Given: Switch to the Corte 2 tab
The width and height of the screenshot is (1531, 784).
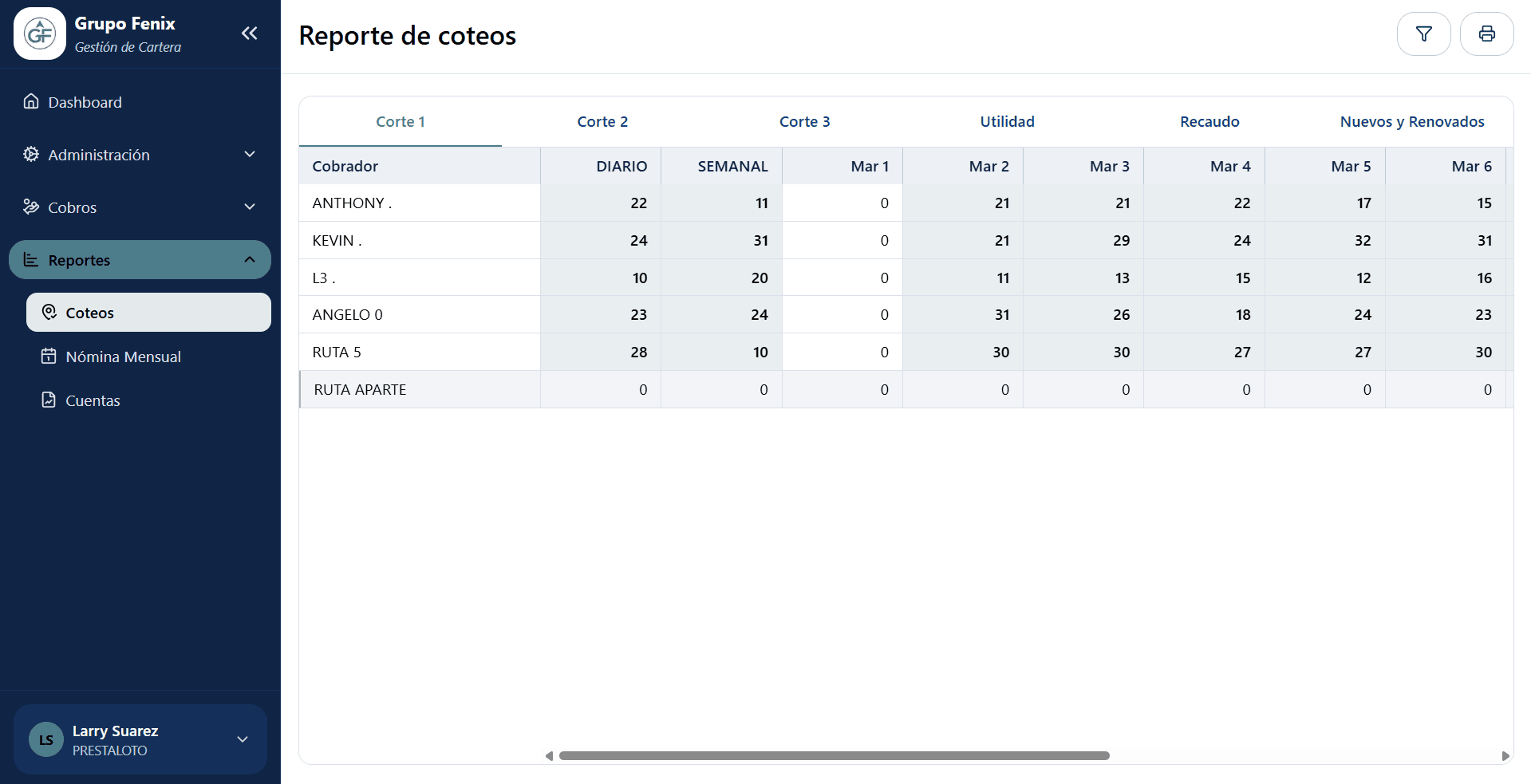Looking at the screenshot, I should [x=602, y=122].
